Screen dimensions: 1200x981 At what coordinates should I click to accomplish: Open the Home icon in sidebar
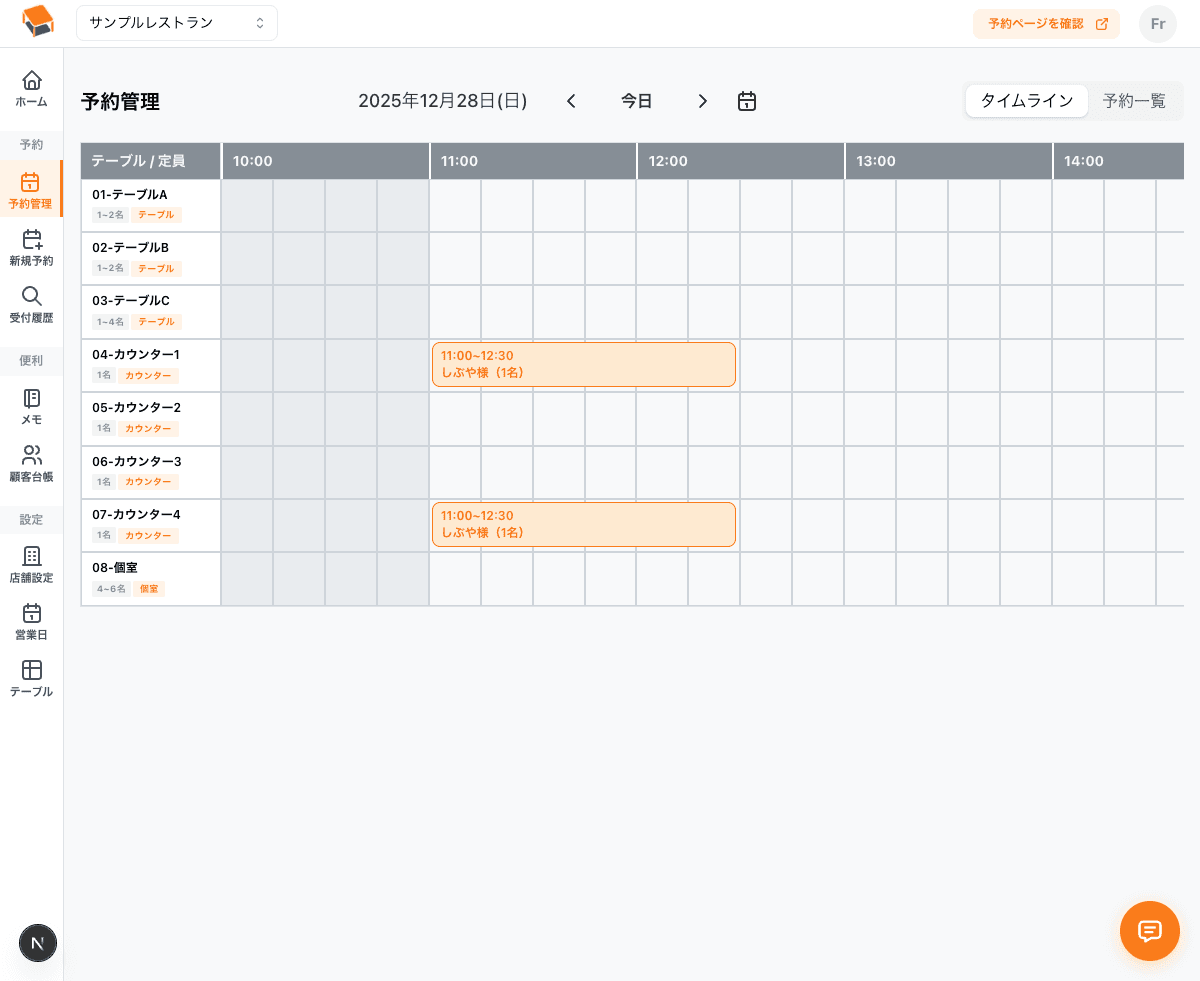[32, 80]
